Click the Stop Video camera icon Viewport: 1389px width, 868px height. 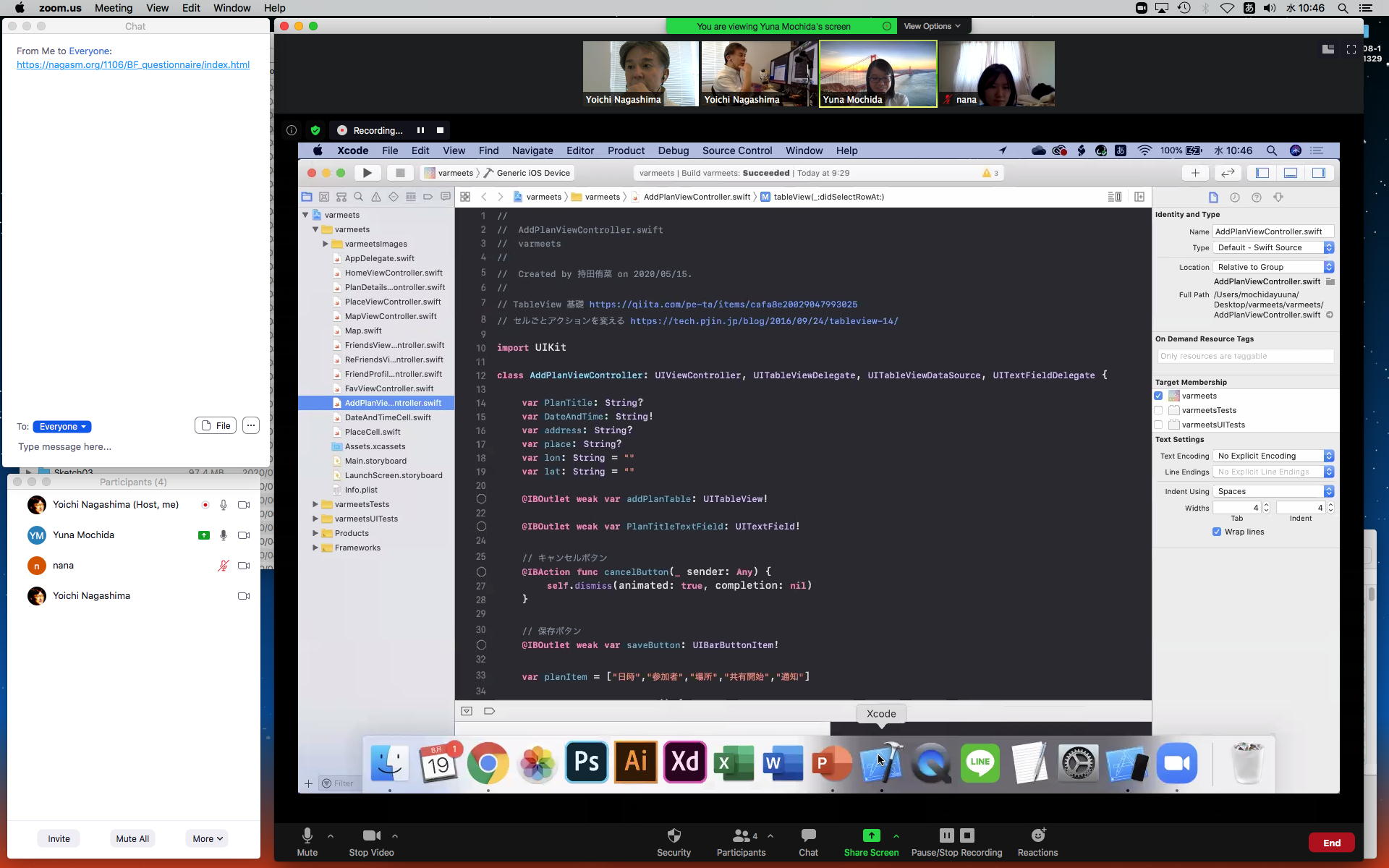371,836
